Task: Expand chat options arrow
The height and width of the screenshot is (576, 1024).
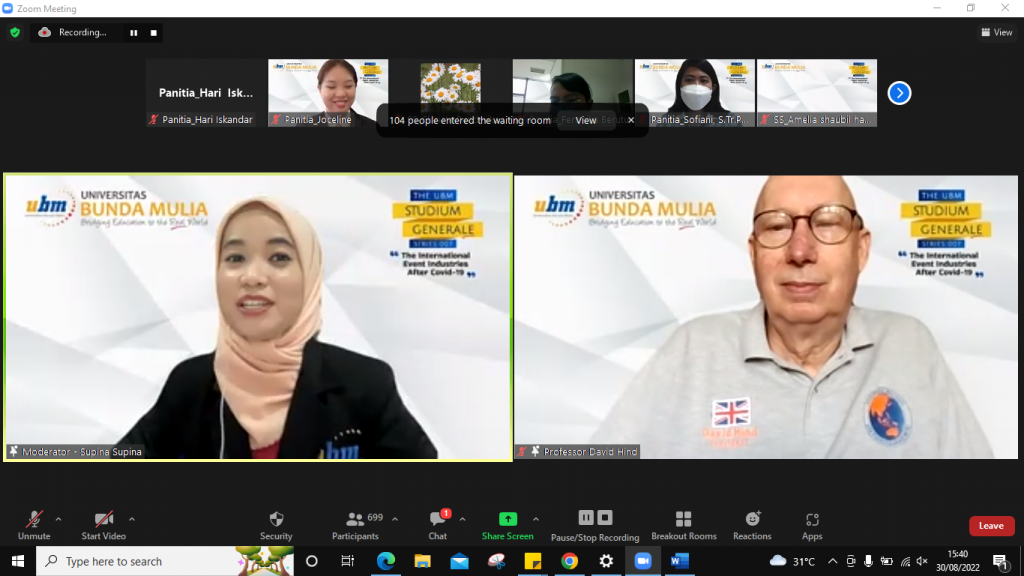Action: pos(462,519)
